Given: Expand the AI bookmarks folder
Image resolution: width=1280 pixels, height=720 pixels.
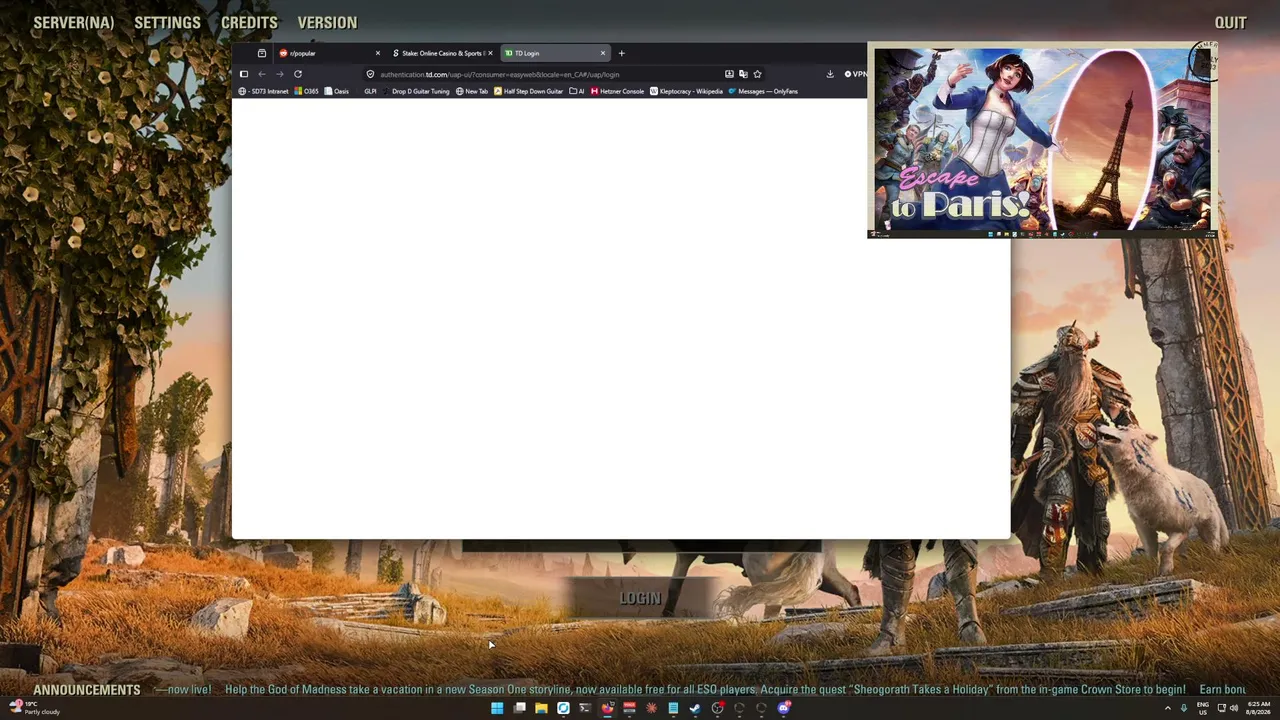Looking at the screenshot, I should (x=577, y=91).
